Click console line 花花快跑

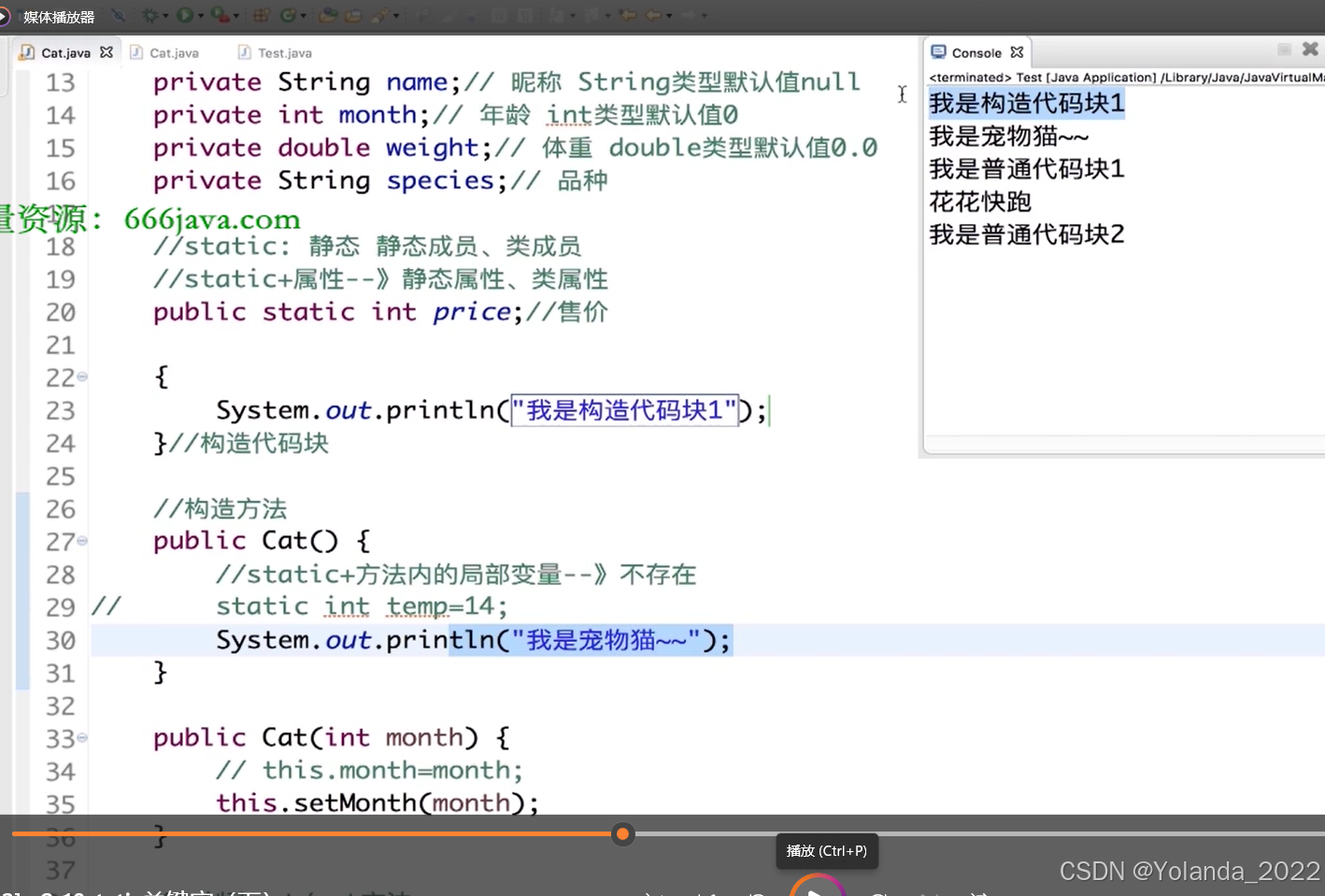tap(980, 201)
